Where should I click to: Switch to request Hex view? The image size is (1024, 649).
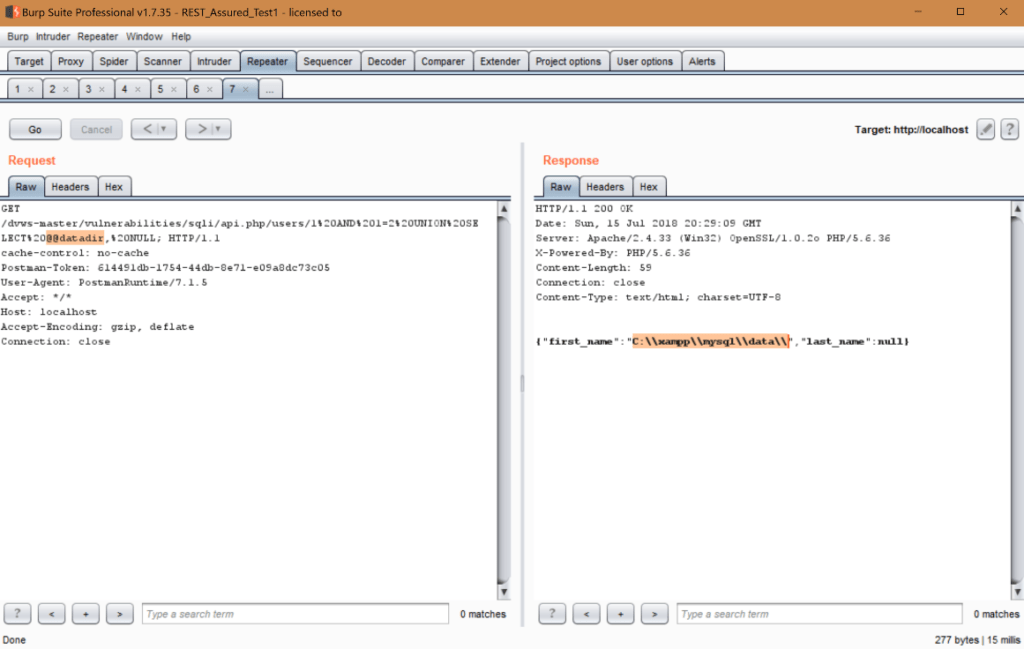(114, 187)
